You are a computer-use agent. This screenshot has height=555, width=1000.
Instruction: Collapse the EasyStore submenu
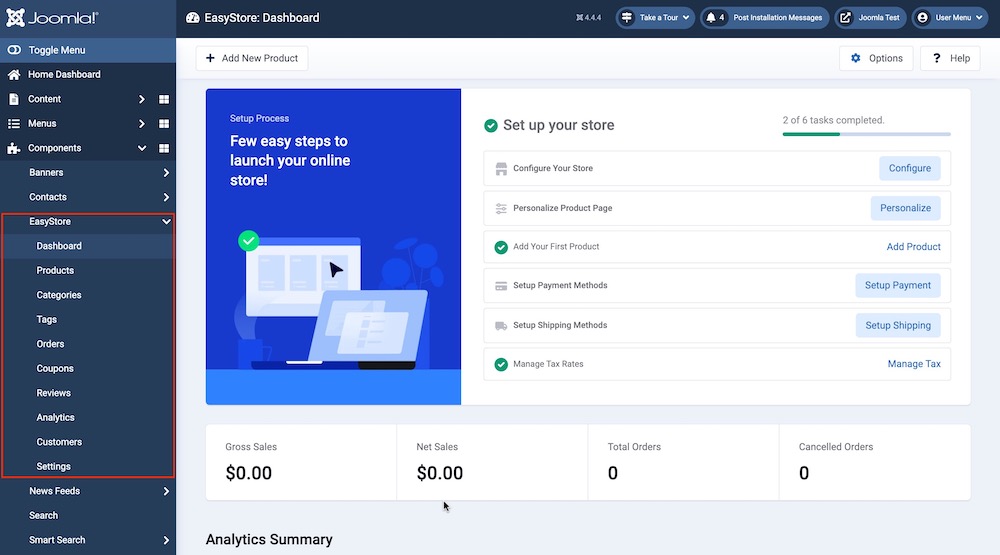pos(166,222)
